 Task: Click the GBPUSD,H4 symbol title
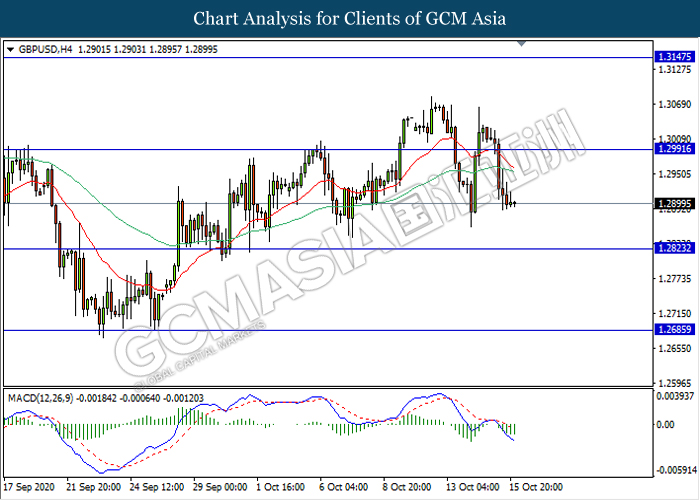point(46,50)
